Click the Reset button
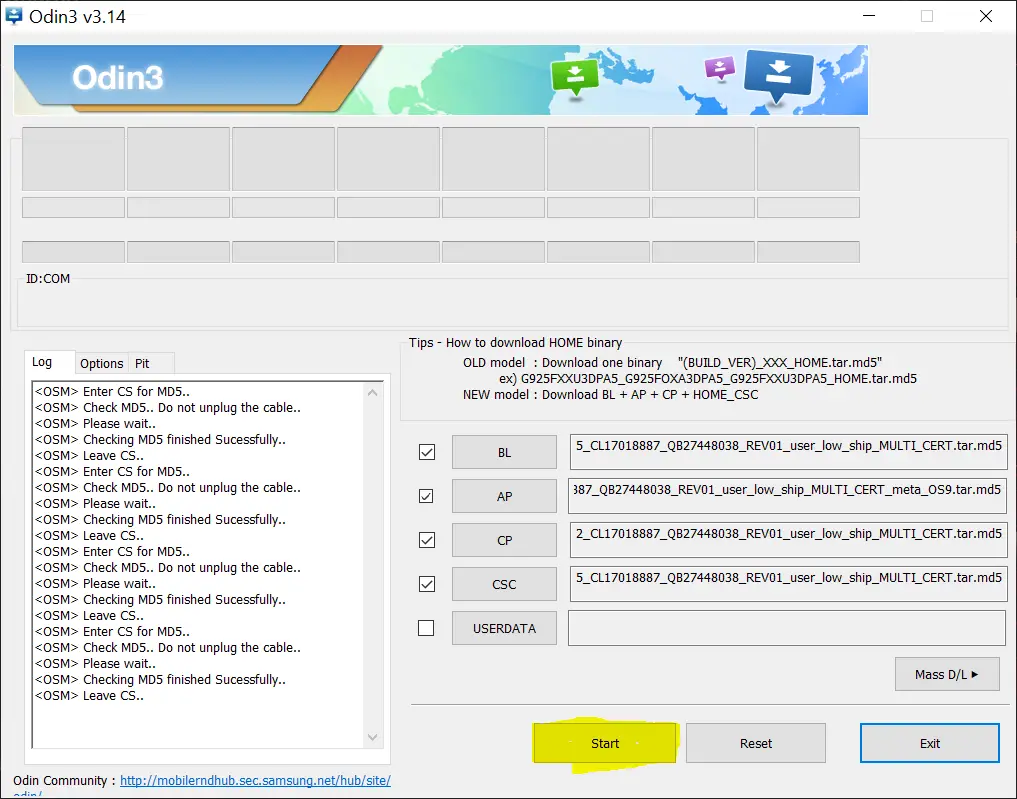This screenshot has width=1017, height=799. point(756,743)
